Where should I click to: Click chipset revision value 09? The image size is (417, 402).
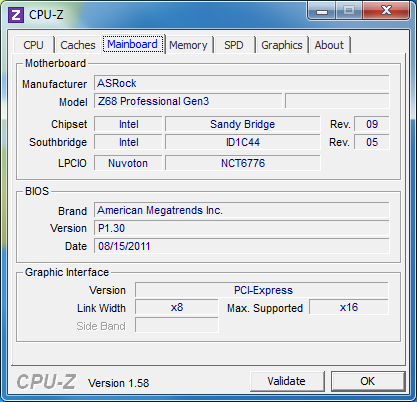coord(372,124)
